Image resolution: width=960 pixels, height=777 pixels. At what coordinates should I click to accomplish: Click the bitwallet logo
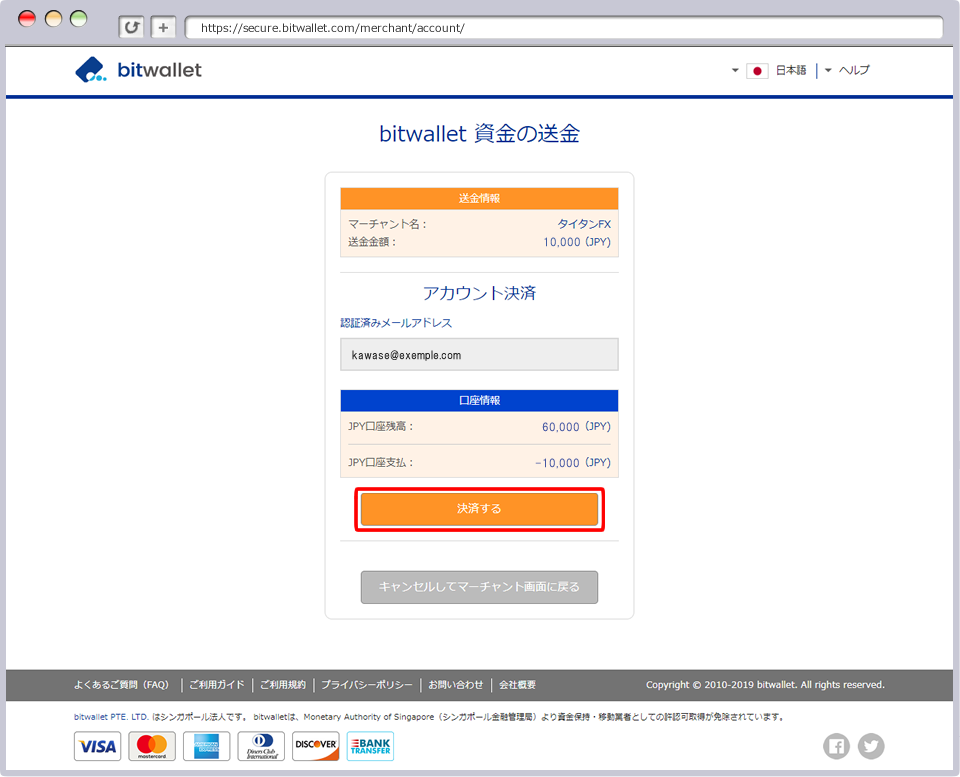pyautogui.click(x=138, y=70)
